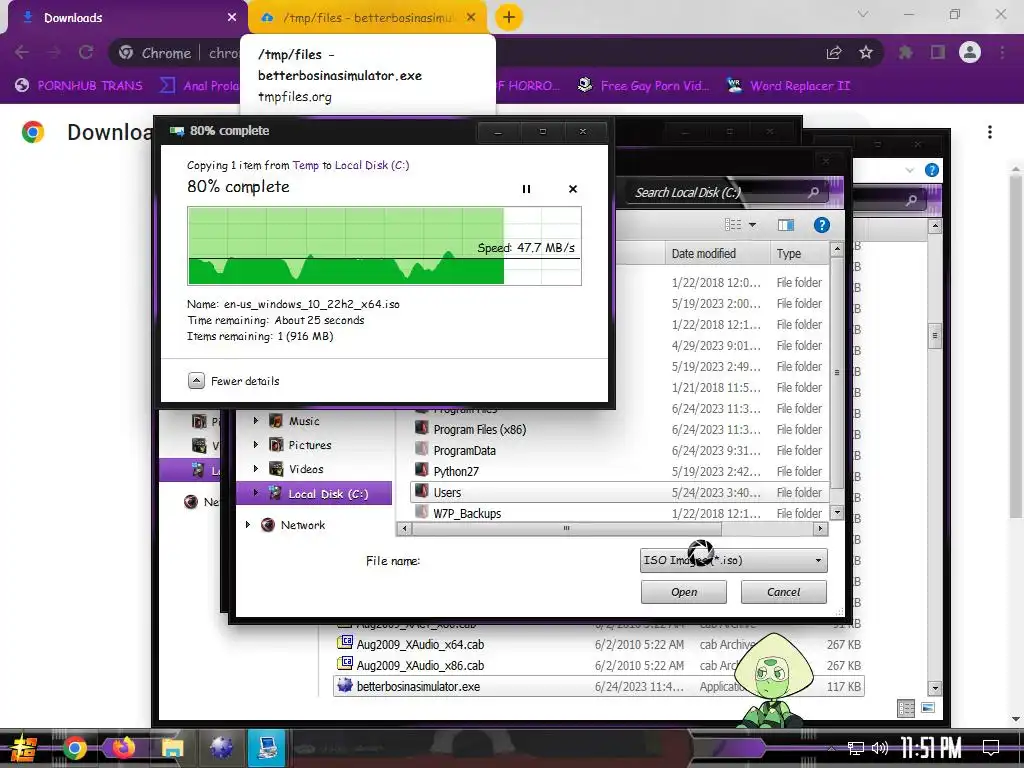The width and height of the screenshot is (1024, 768).
Task: Click the file list scroll down arrow
Action: (837, 513)
